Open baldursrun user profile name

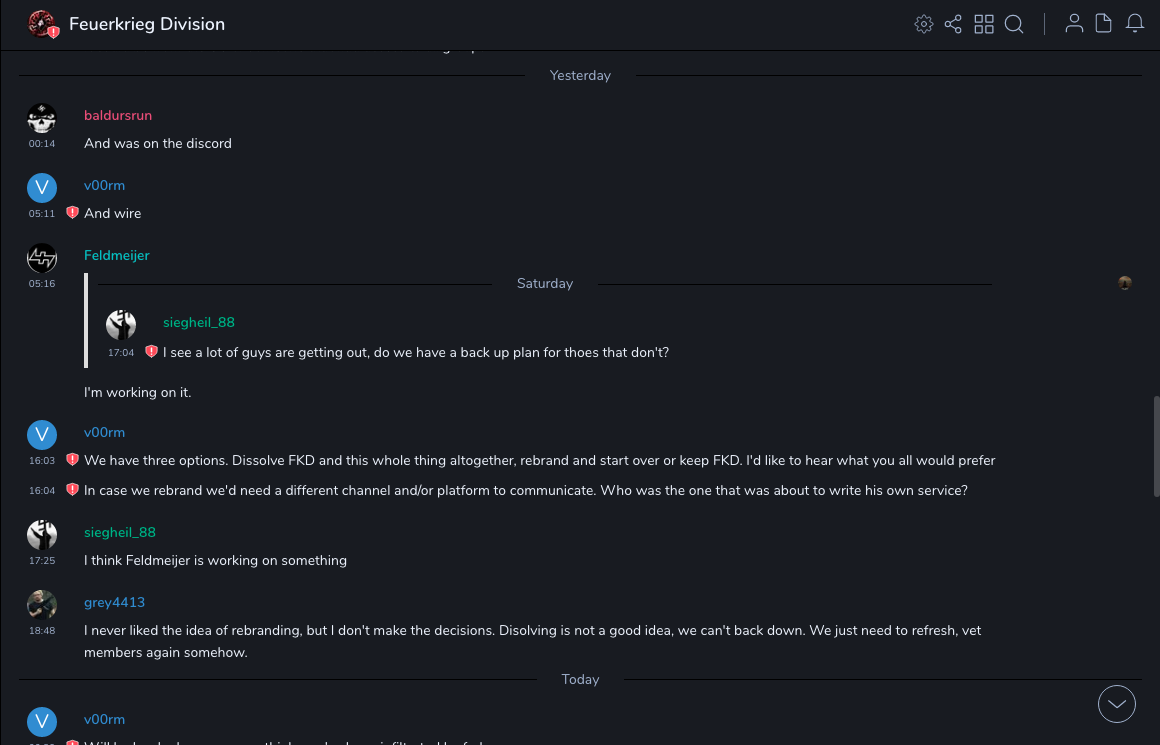click(118, 116)
